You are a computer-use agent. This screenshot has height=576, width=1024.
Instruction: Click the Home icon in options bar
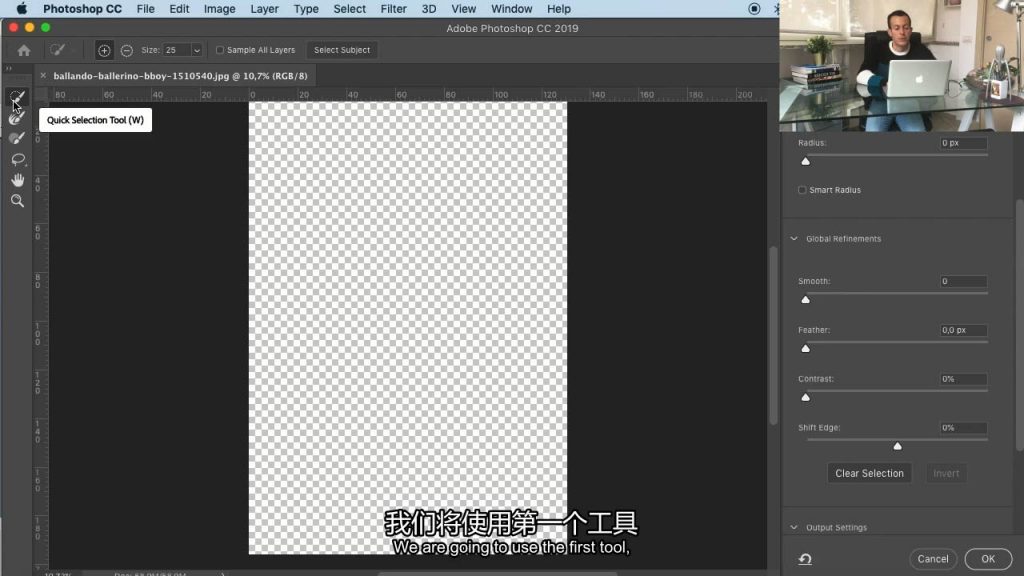(24, 50)
